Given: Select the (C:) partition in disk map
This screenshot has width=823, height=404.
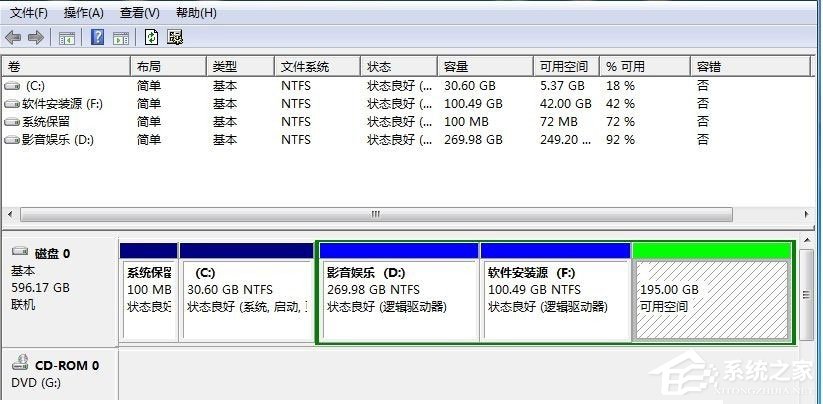Looking at the screenshot, I should click(x=246, y=290).
